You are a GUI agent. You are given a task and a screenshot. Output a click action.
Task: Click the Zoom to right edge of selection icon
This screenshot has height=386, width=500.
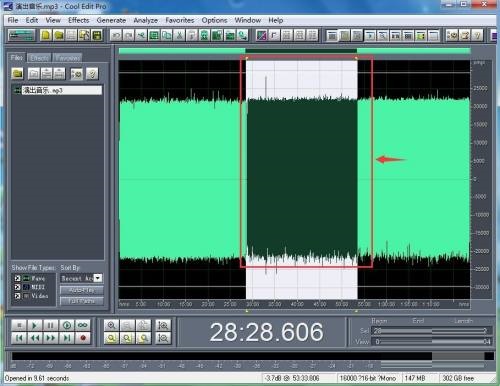tap(143, 338)
